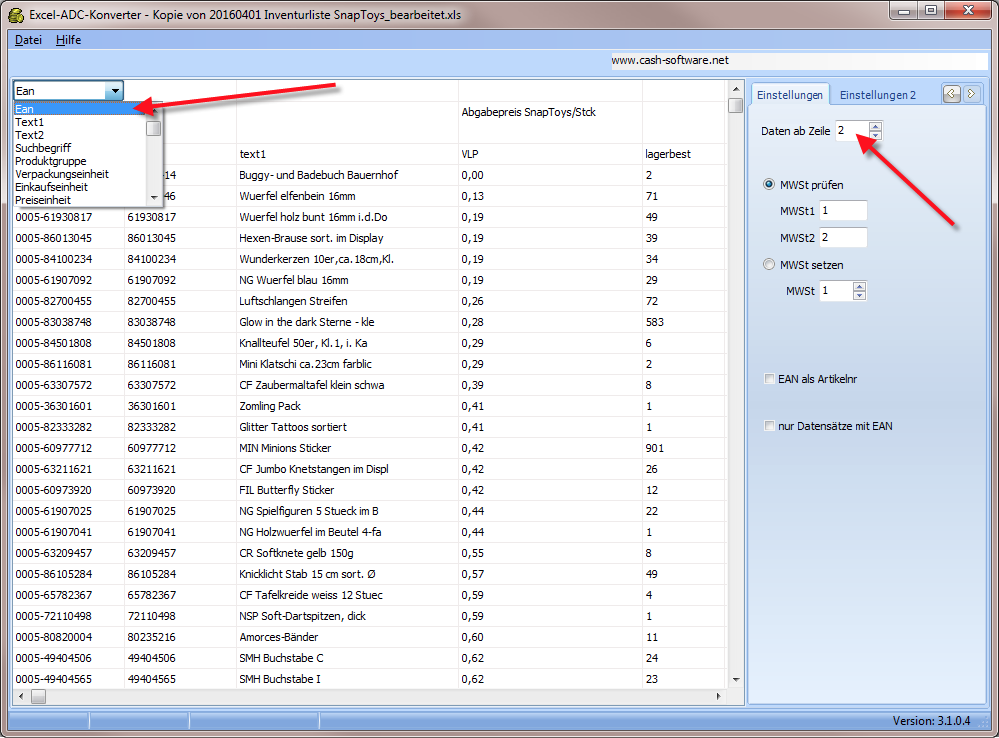The image size is (999, 738).
Task: Select cell Wunderkerzen 10er,ca.18cm,Kl.
Action: click(x=347, y=259)
